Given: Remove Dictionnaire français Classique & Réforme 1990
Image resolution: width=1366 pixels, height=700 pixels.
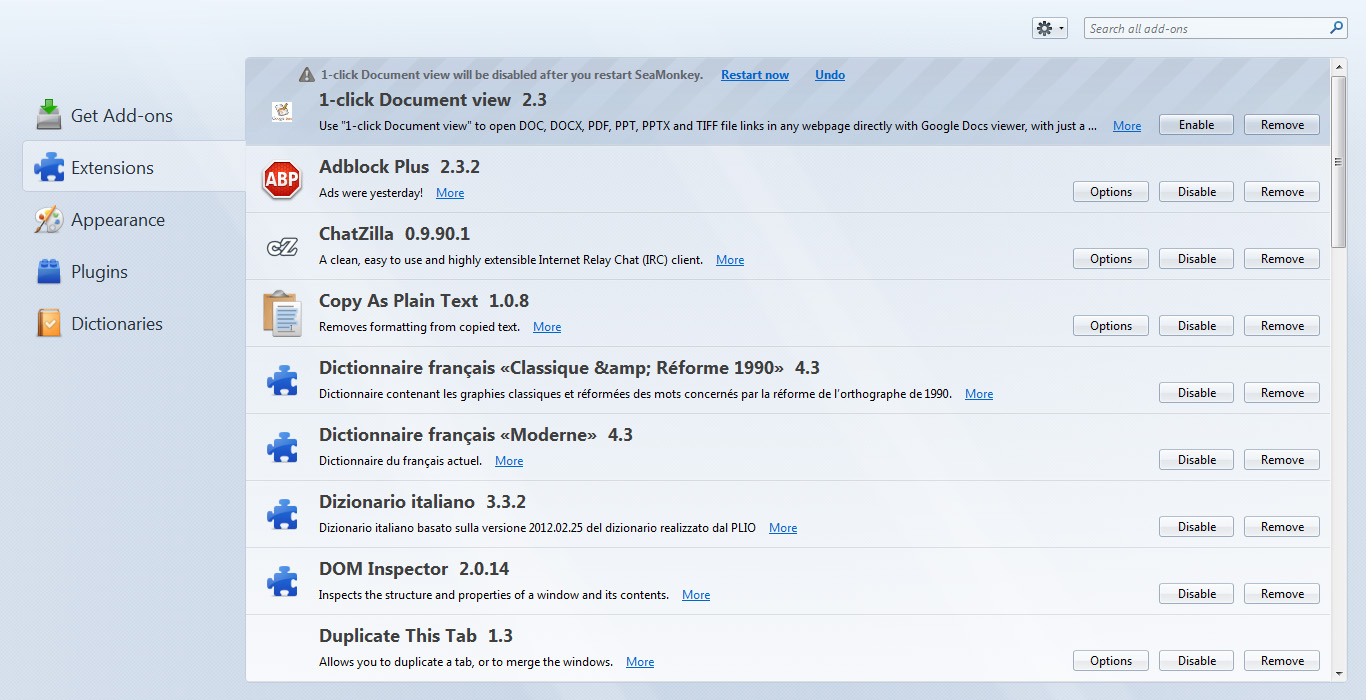Looking at the screenshot, I should pyautogui.click(x=1282, y=393).
